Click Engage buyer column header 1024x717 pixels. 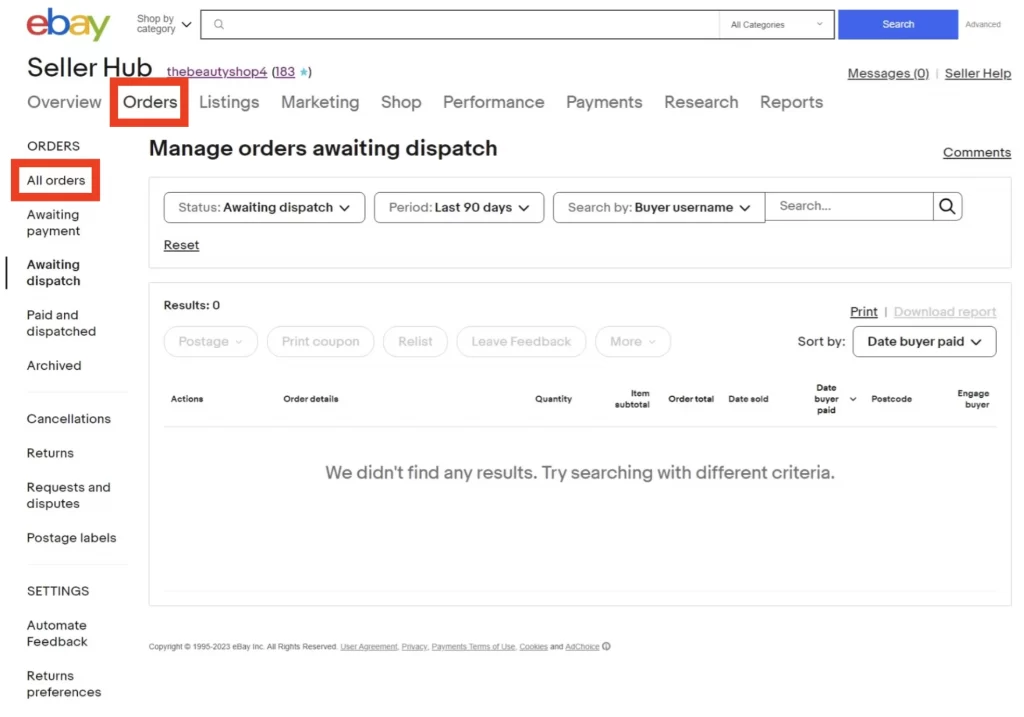tap(974, 399)
